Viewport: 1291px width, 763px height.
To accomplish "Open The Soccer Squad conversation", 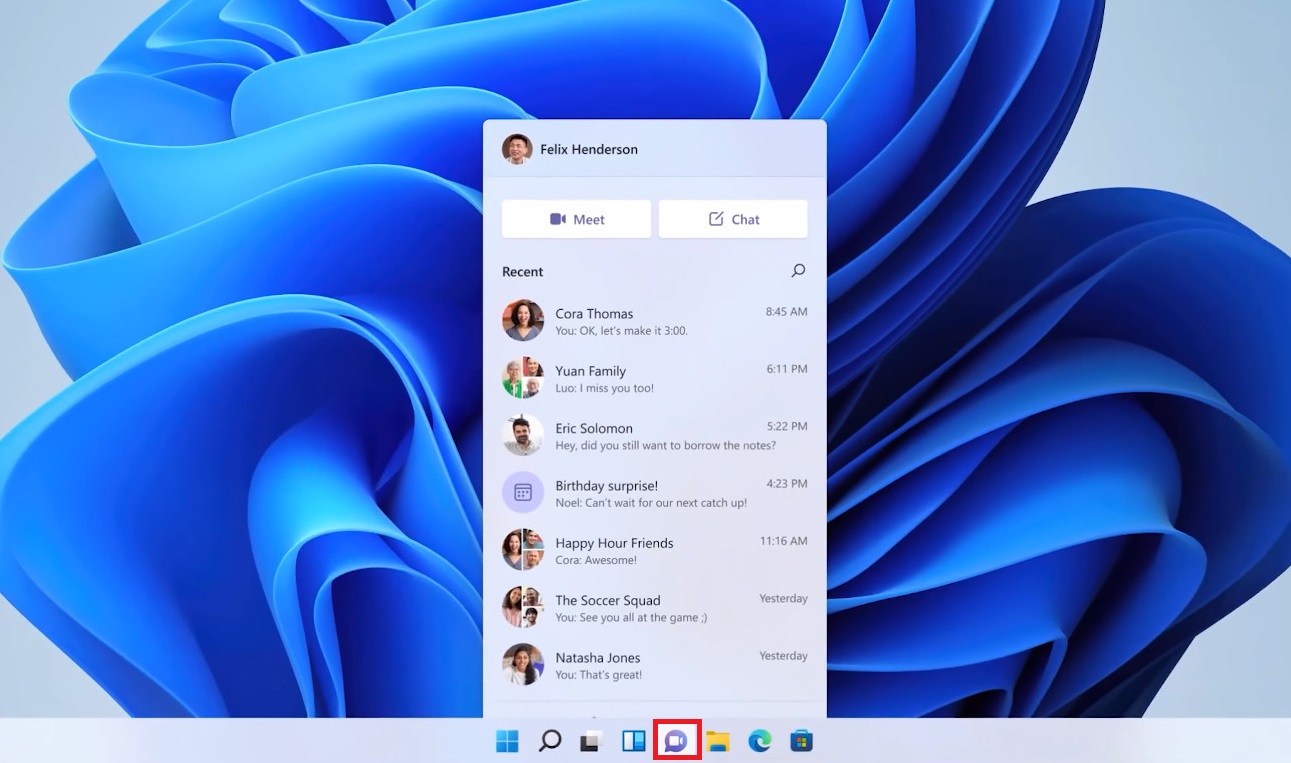I will pyautogui.click(x=655, y=607).
